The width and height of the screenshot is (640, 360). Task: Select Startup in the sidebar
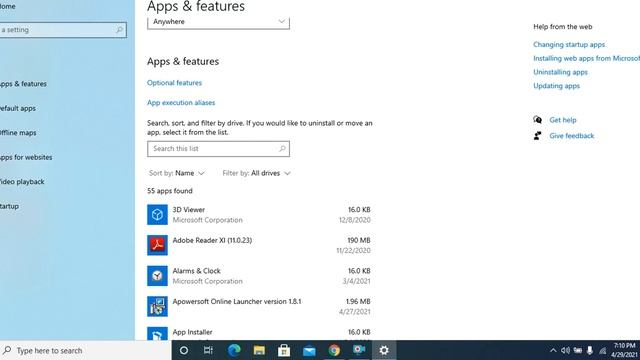[x=9, y=206]
